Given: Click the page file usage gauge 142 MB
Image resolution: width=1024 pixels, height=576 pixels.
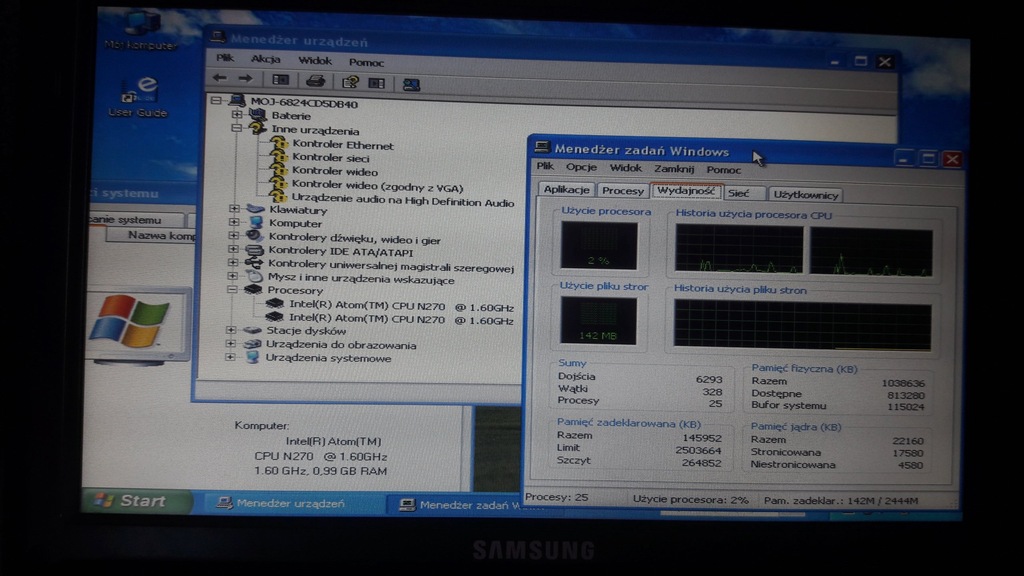Looking at the screenshot, I should (x=598, y=321).
